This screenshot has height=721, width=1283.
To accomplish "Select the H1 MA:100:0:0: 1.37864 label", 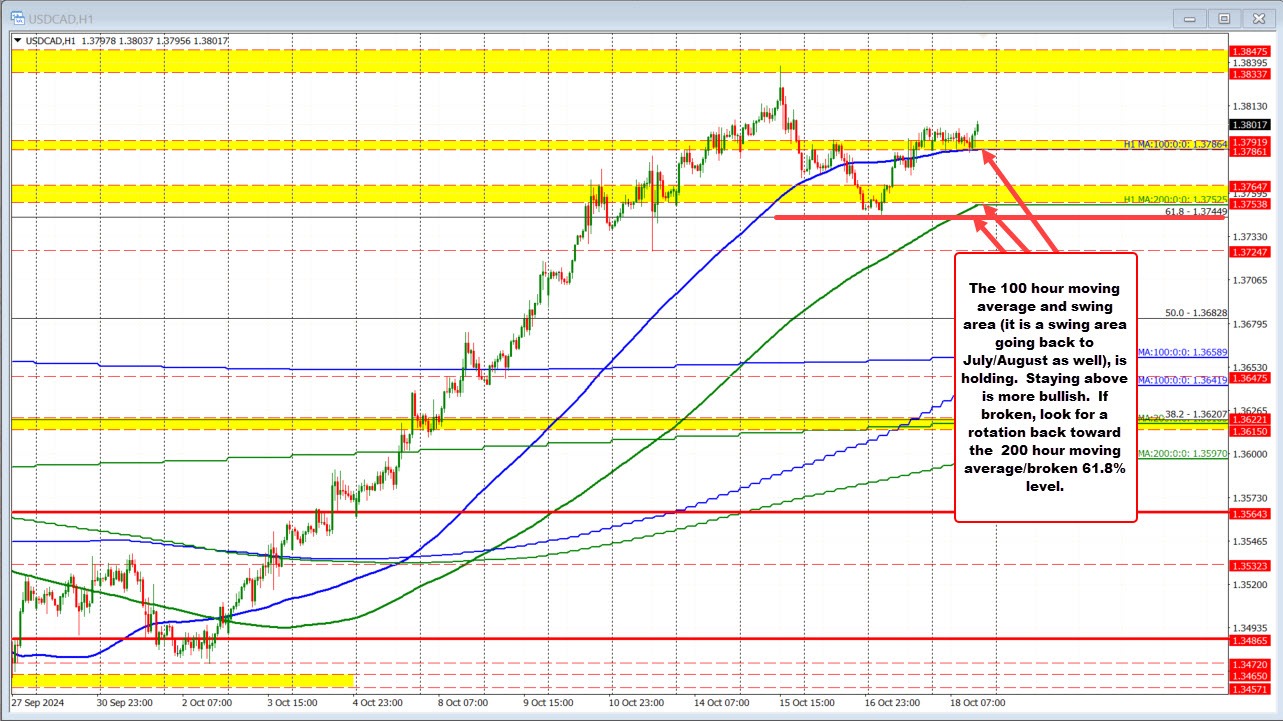I will click(x=1175, y=145).
